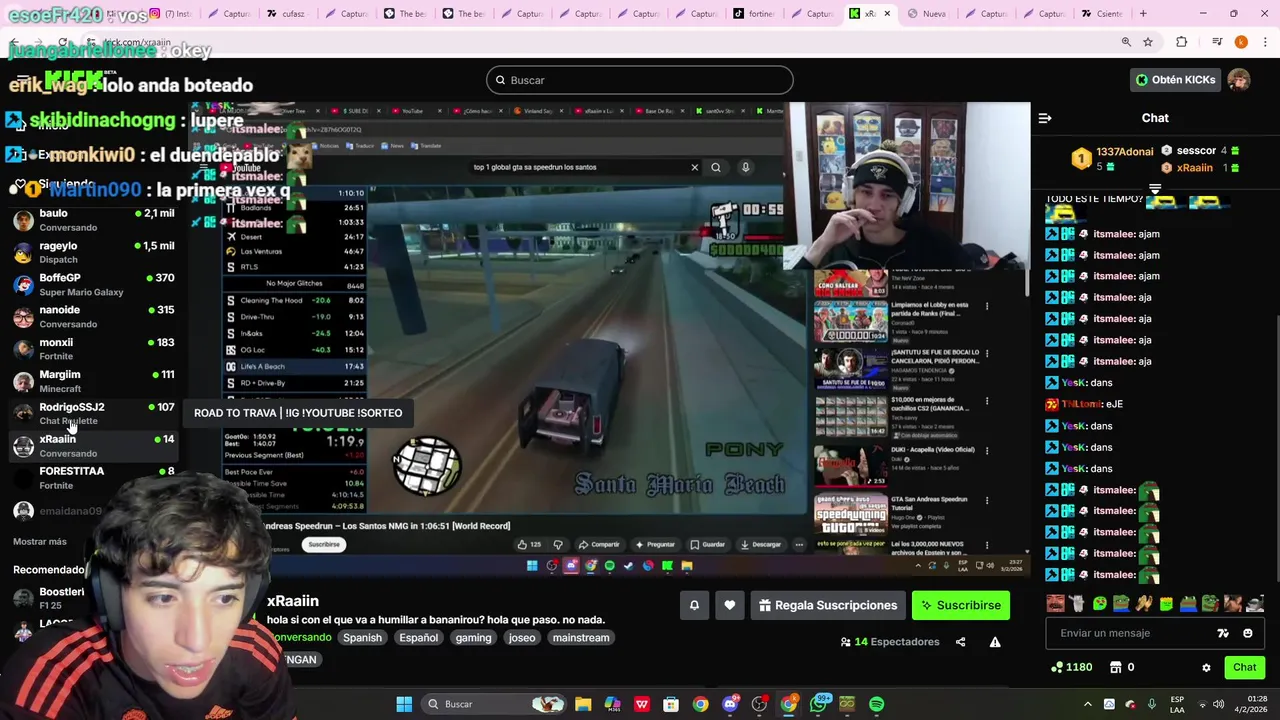The height and width of the screenshot is (720, 1280).
Task: Click the KICKs points balance 1180
Action: coord(1072,667)
